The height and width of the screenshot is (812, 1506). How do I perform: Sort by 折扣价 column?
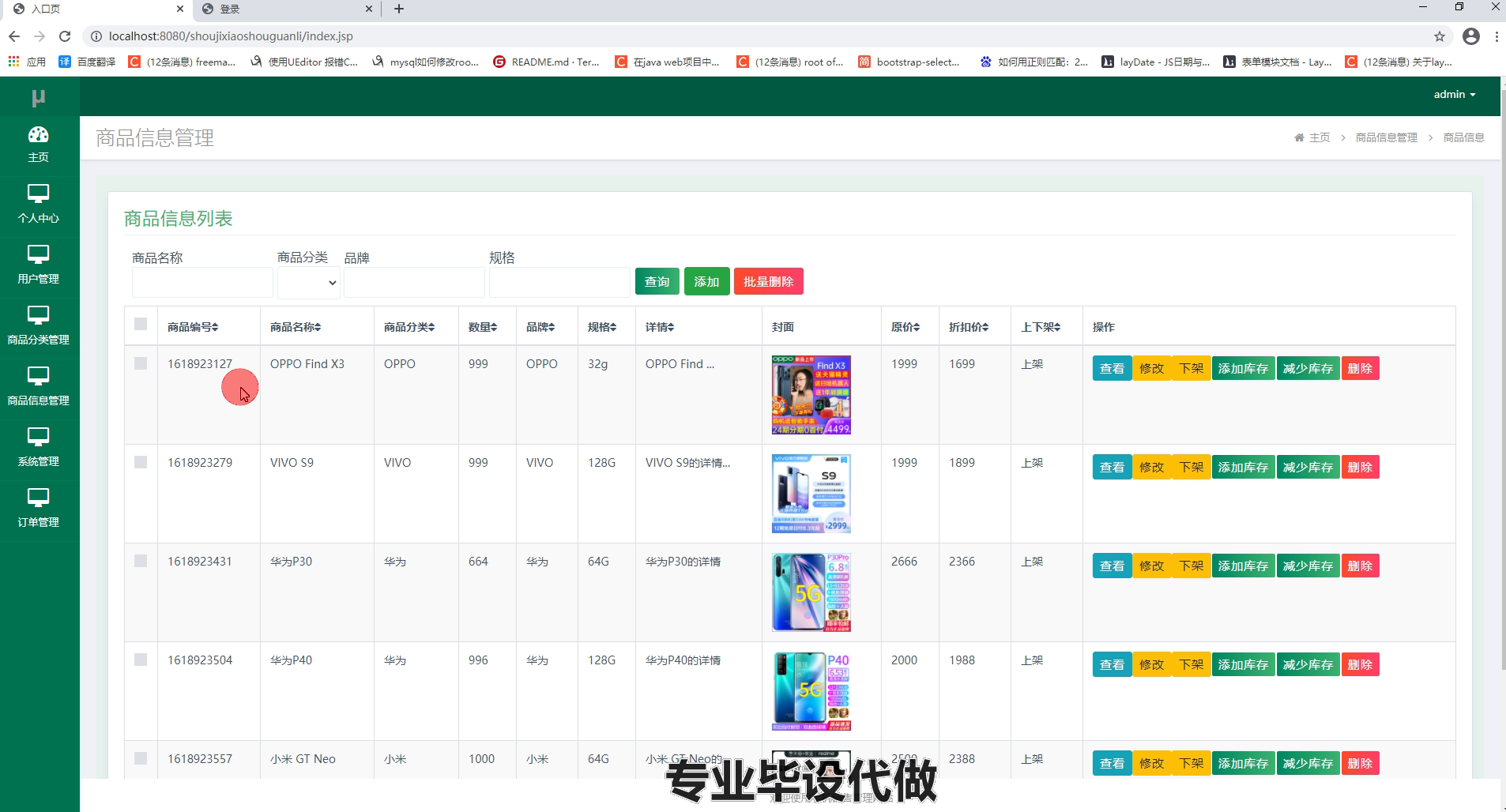point(969,327)
